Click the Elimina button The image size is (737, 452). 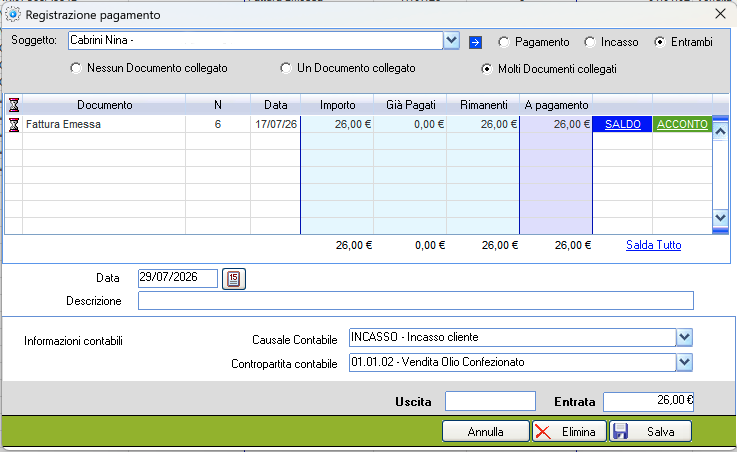click(569, 431)
